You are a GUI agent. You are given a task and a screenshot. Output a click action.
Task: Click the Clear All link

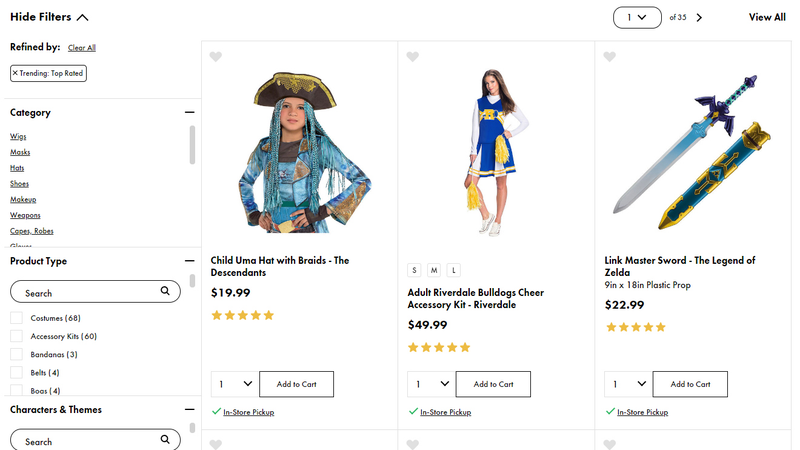(82, 47)
